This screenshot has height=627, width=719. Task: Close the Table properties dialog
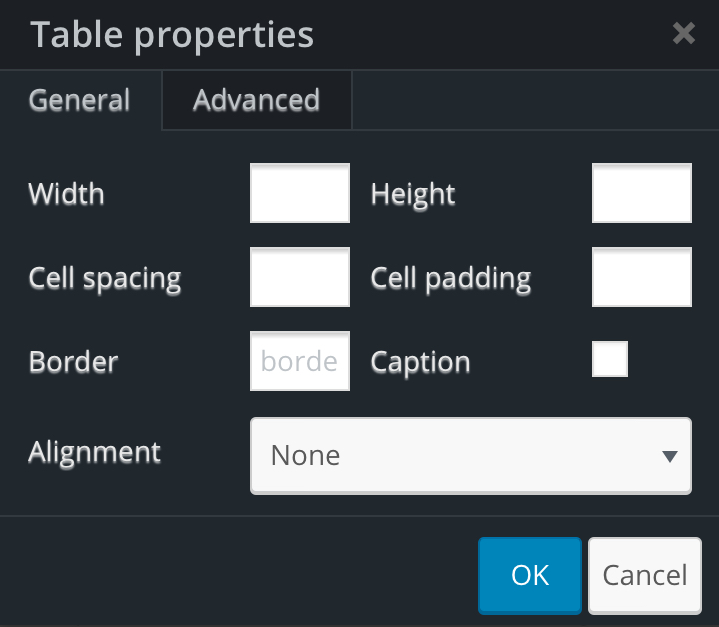pos(683,34)
